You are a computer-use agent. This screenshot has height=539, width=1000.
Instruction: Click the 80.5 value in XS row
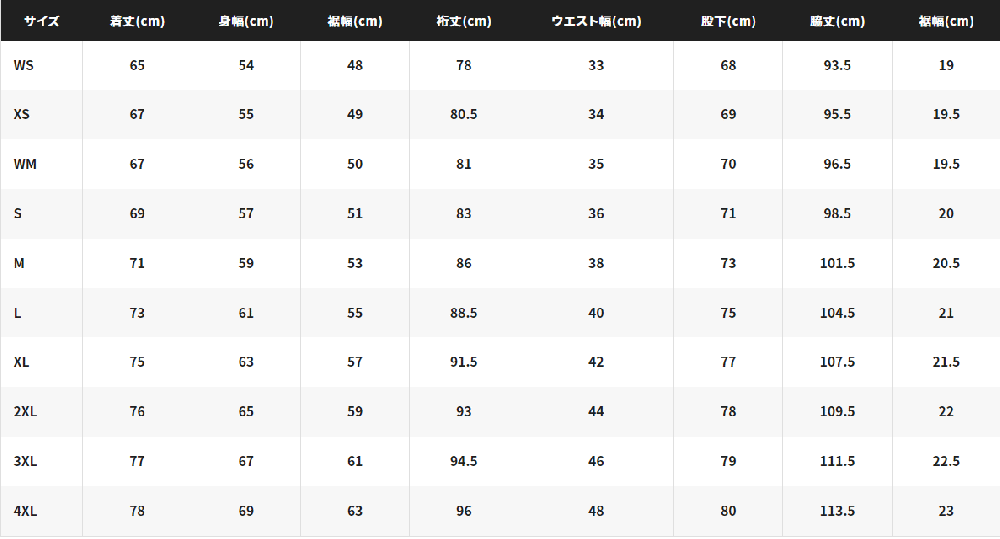464,114
